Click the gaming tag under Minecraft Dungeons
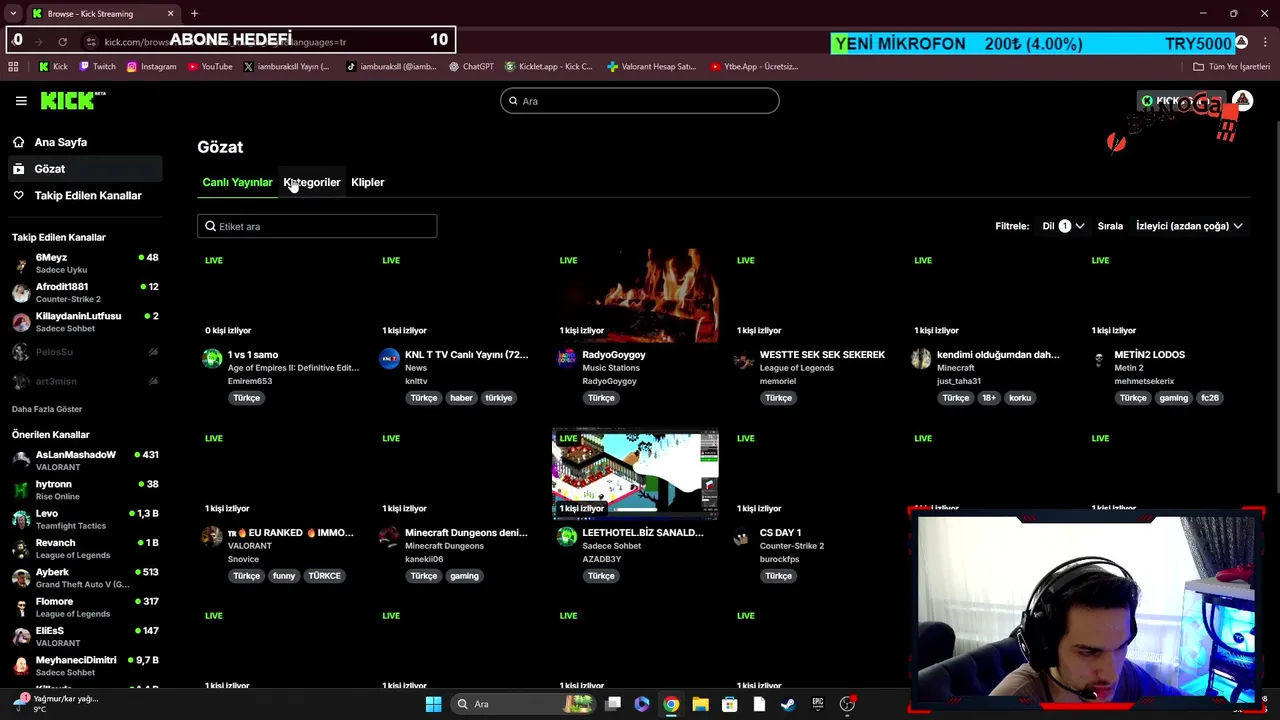The width and height of the screenshot is (1280, 720). pyautogui.click(x=464, y=576)
